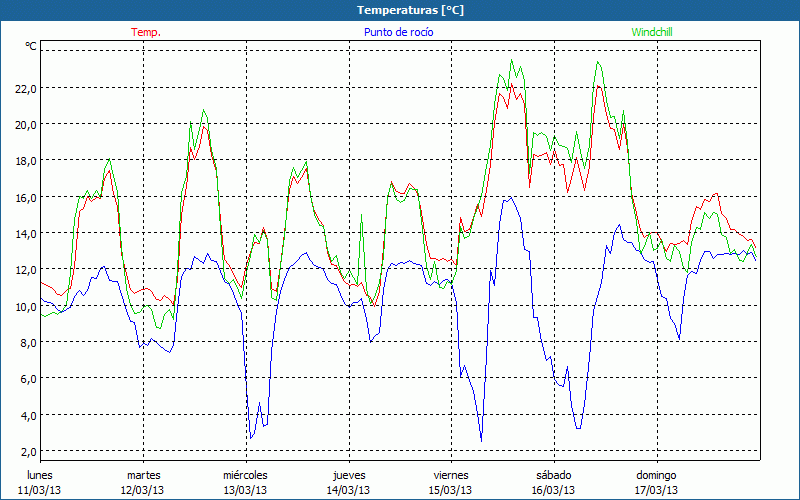Image resolution: width=800 pixels, height=500 pixels.
Task: Click the 16,0 y-axis value
Action: click(25, 197)
